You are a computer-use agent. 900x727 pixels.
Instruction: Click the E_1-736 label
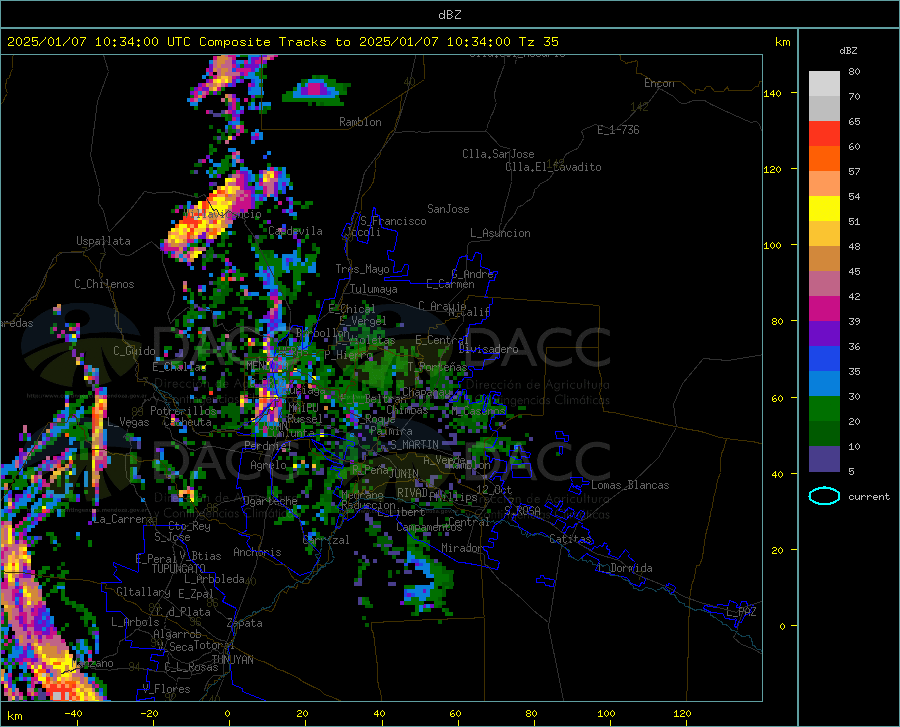(618, 130)
